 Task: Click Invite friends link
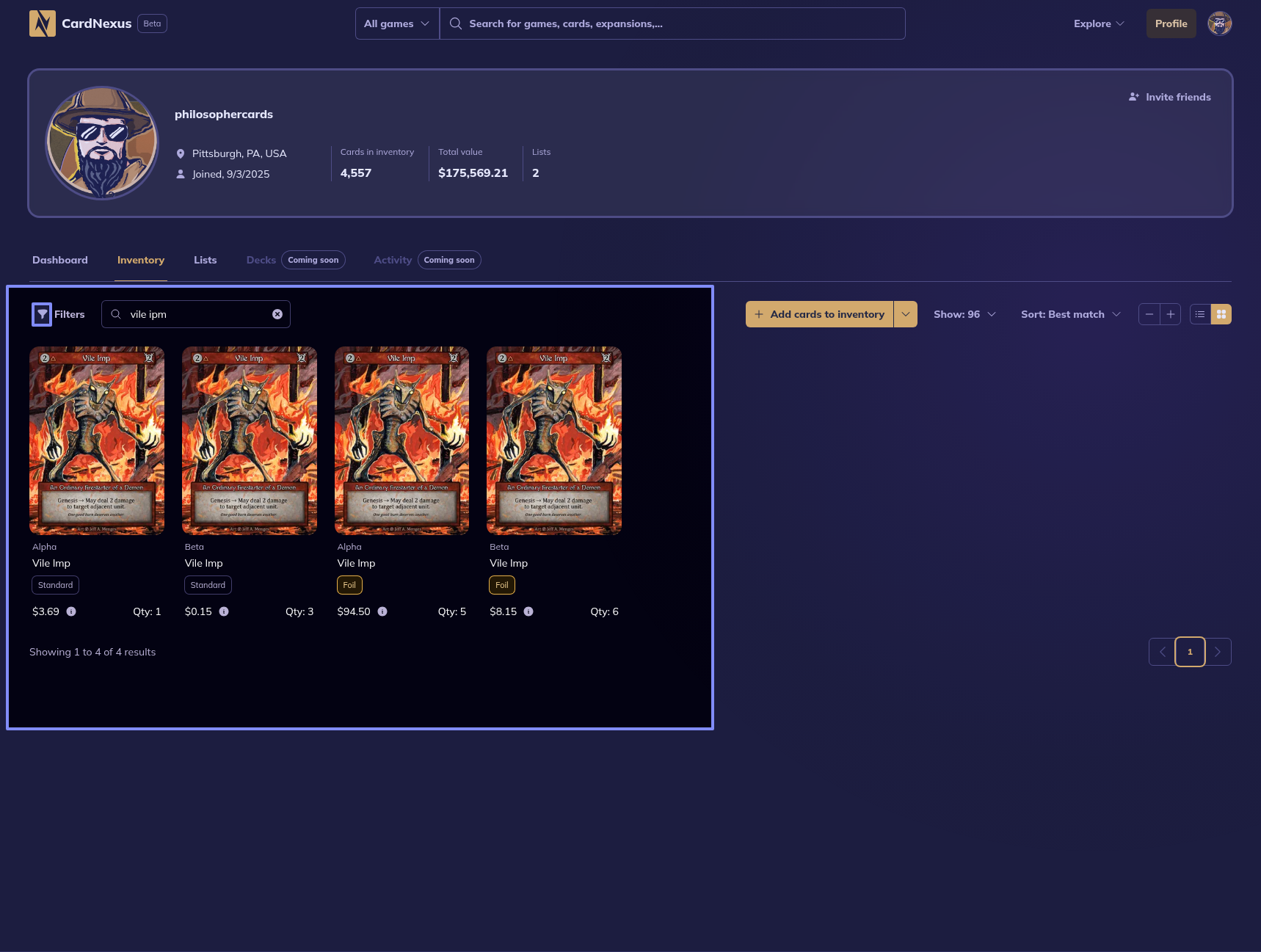(1170, 97)
